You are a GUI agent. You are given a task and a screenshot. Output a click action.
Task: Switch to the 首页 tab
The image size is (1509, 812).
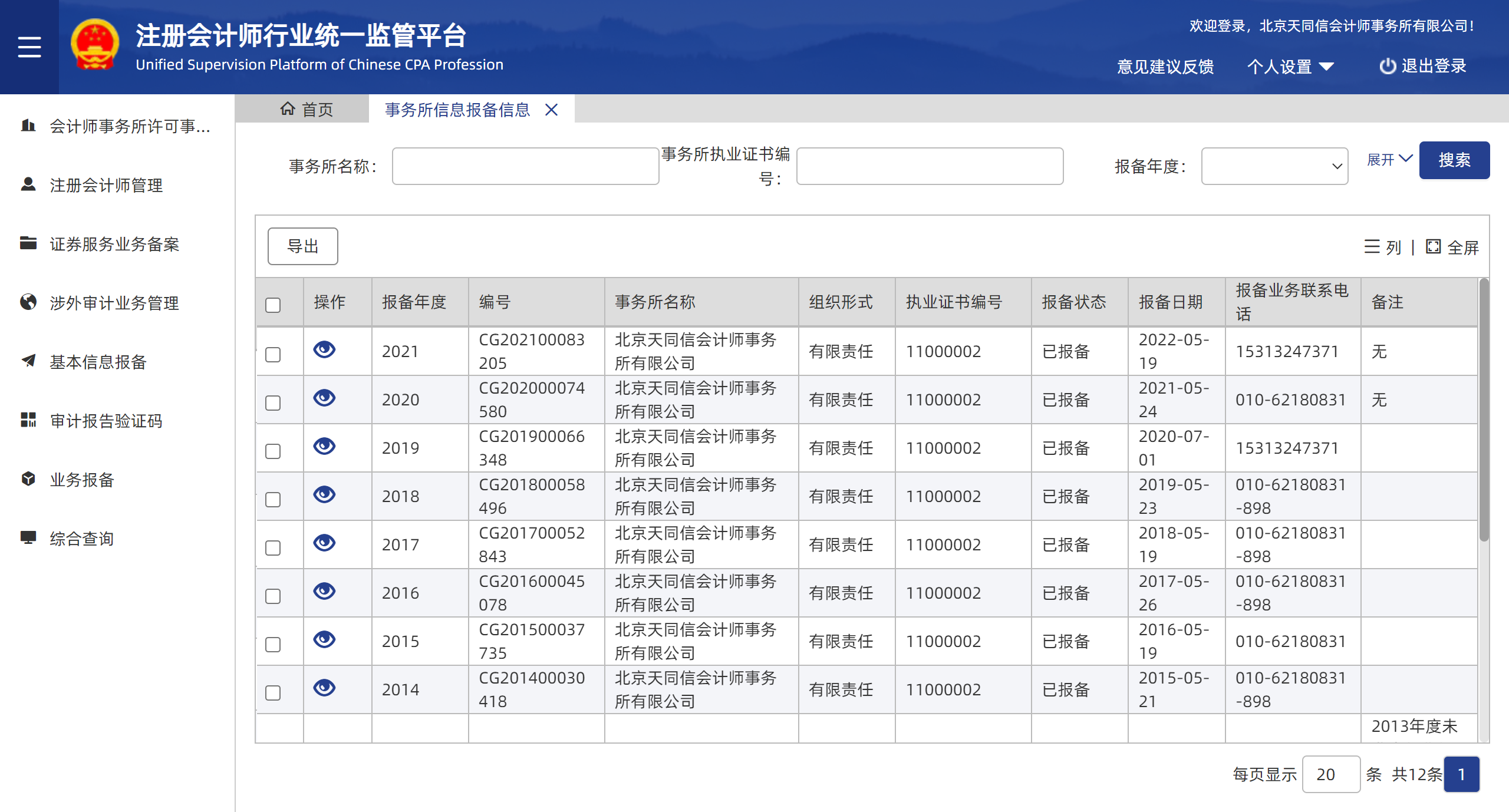pyautogui.click(x=307, y=110)
